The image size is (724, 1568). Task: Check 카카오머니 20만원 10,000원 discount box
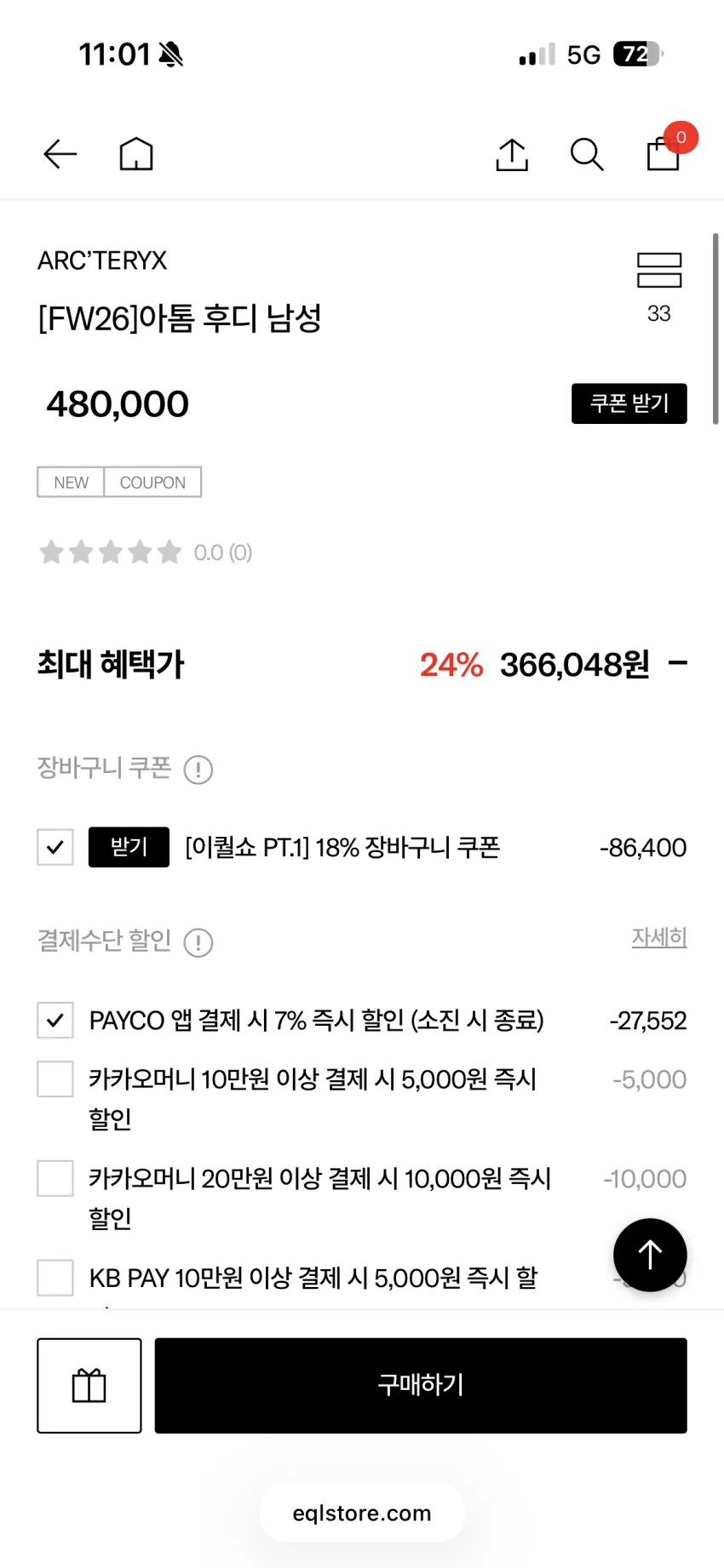tap(55, 1179)
